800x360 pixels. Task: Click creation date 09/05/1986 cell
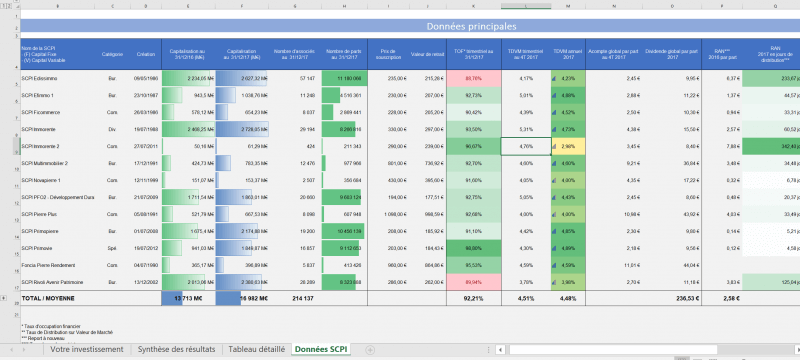(x=146, y=79)
